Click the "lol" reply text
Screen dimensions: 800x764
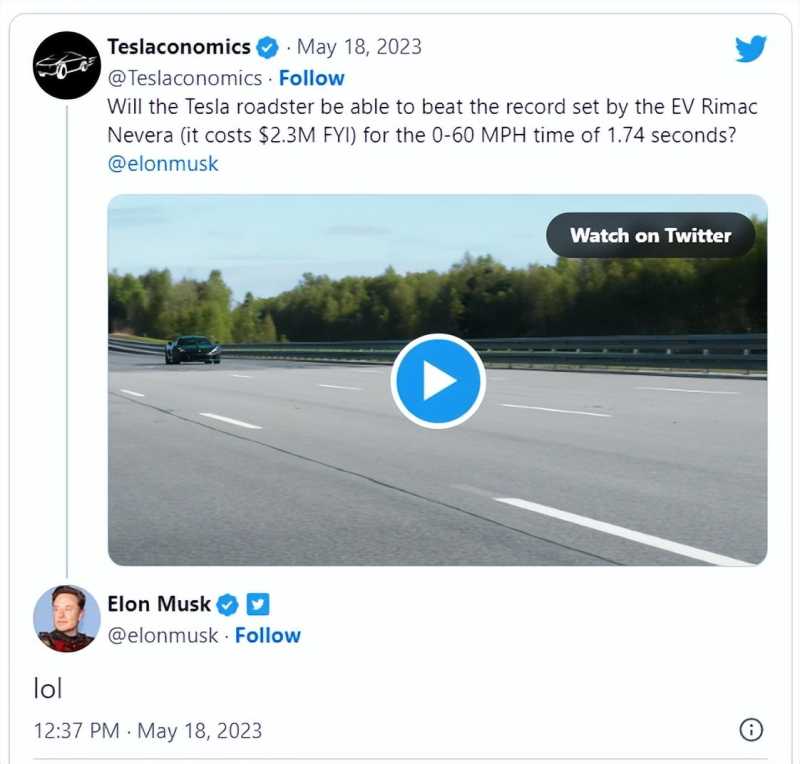tap(48, 687)
